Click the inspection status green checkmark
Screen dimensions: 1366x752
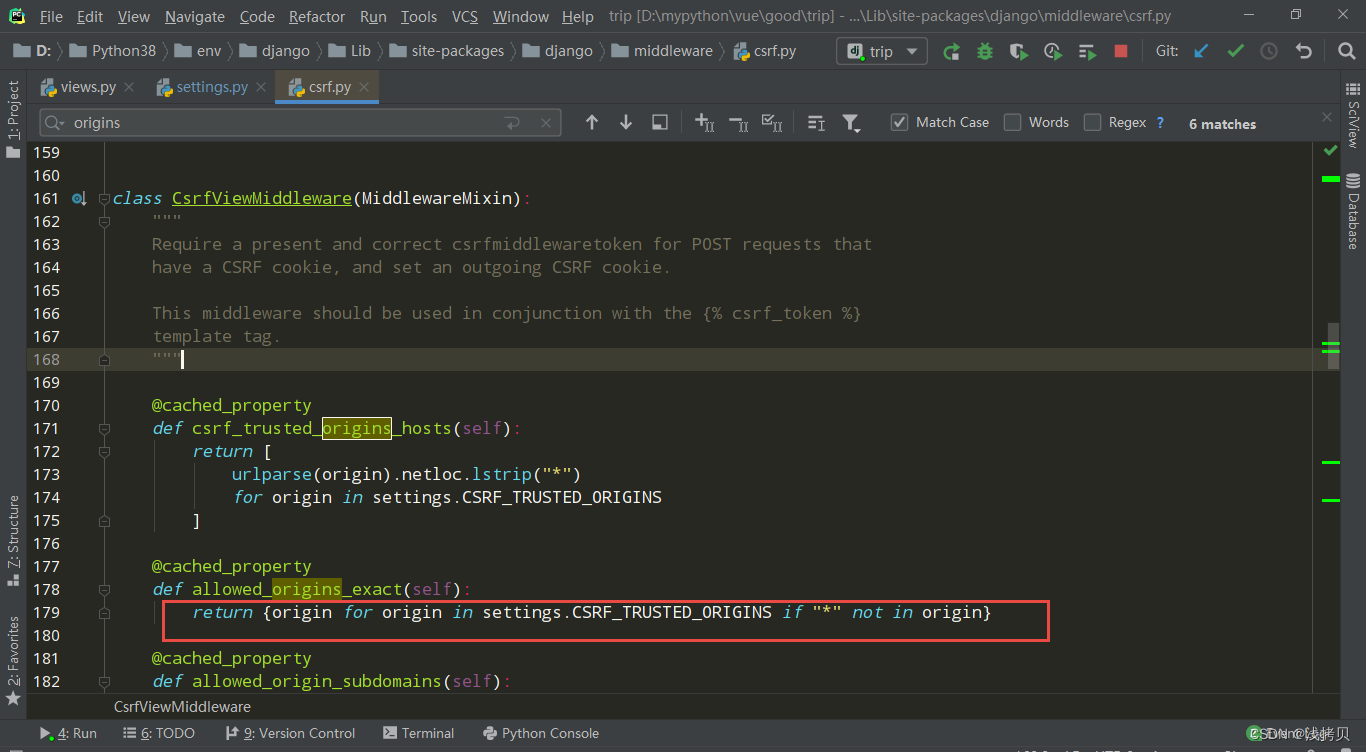coord(1330,150)
